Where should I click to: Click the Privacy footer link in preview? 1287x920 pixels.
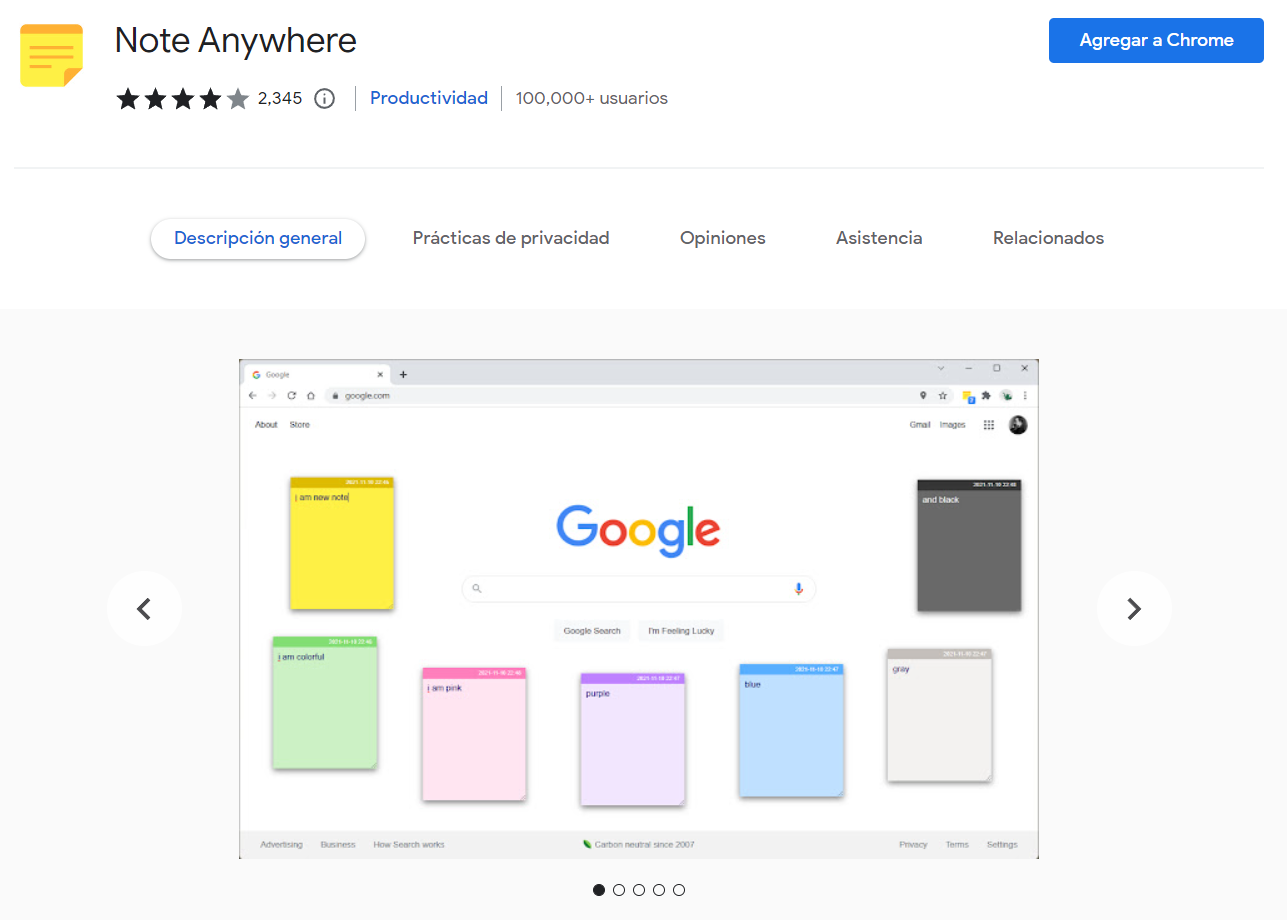point(913,845)
